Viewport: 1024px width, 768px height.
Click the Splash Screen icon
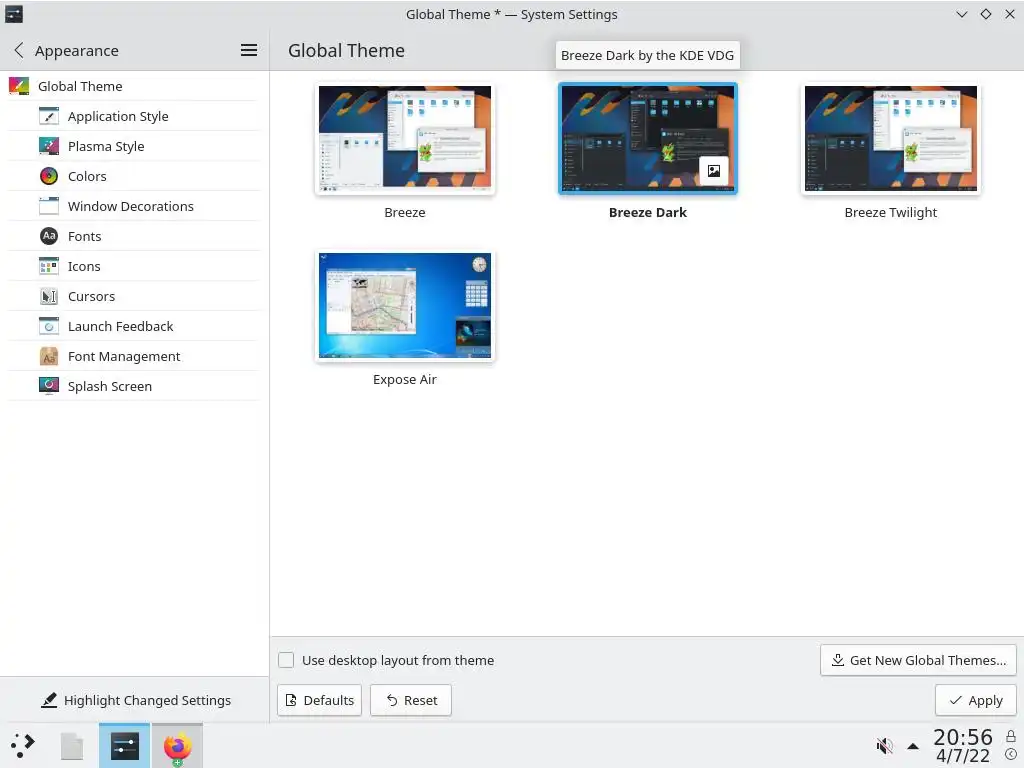pyautogui.click(x=49, y=387)
